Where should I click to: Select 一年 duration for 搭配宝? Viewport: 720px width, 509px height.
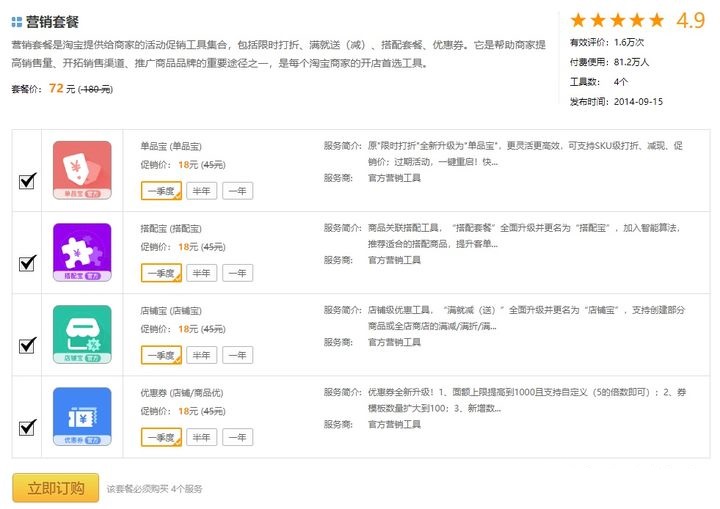(x=237, y=273)
